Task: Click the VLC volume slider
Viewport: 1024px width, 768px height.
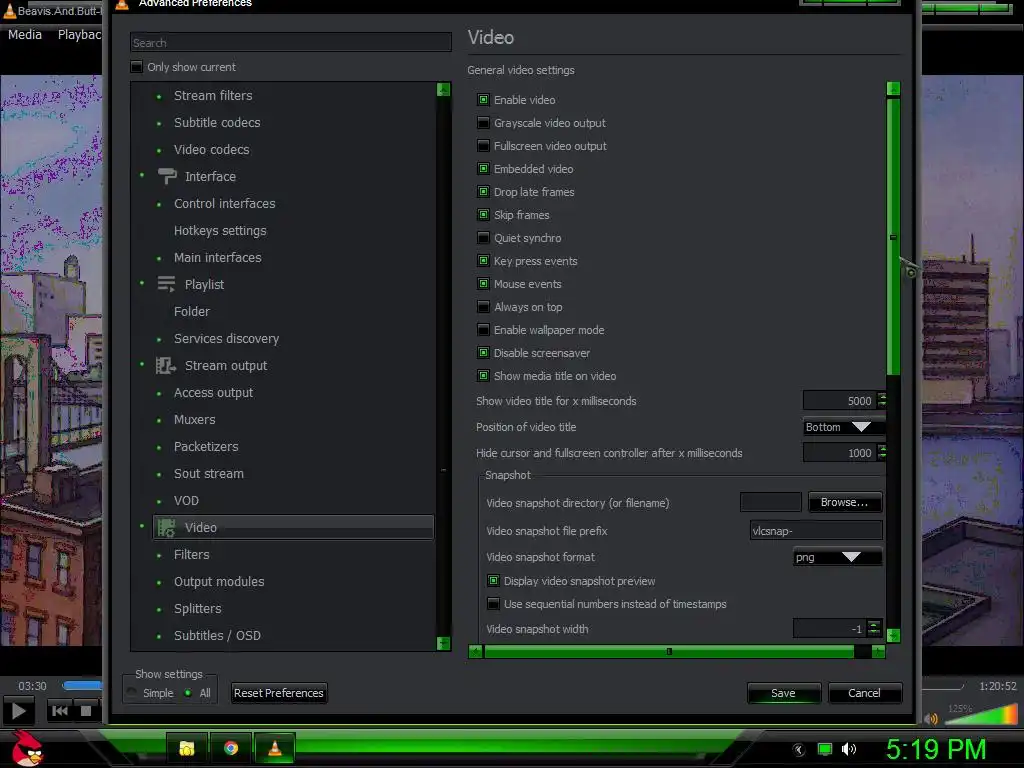Action: [x=980, y=714]
